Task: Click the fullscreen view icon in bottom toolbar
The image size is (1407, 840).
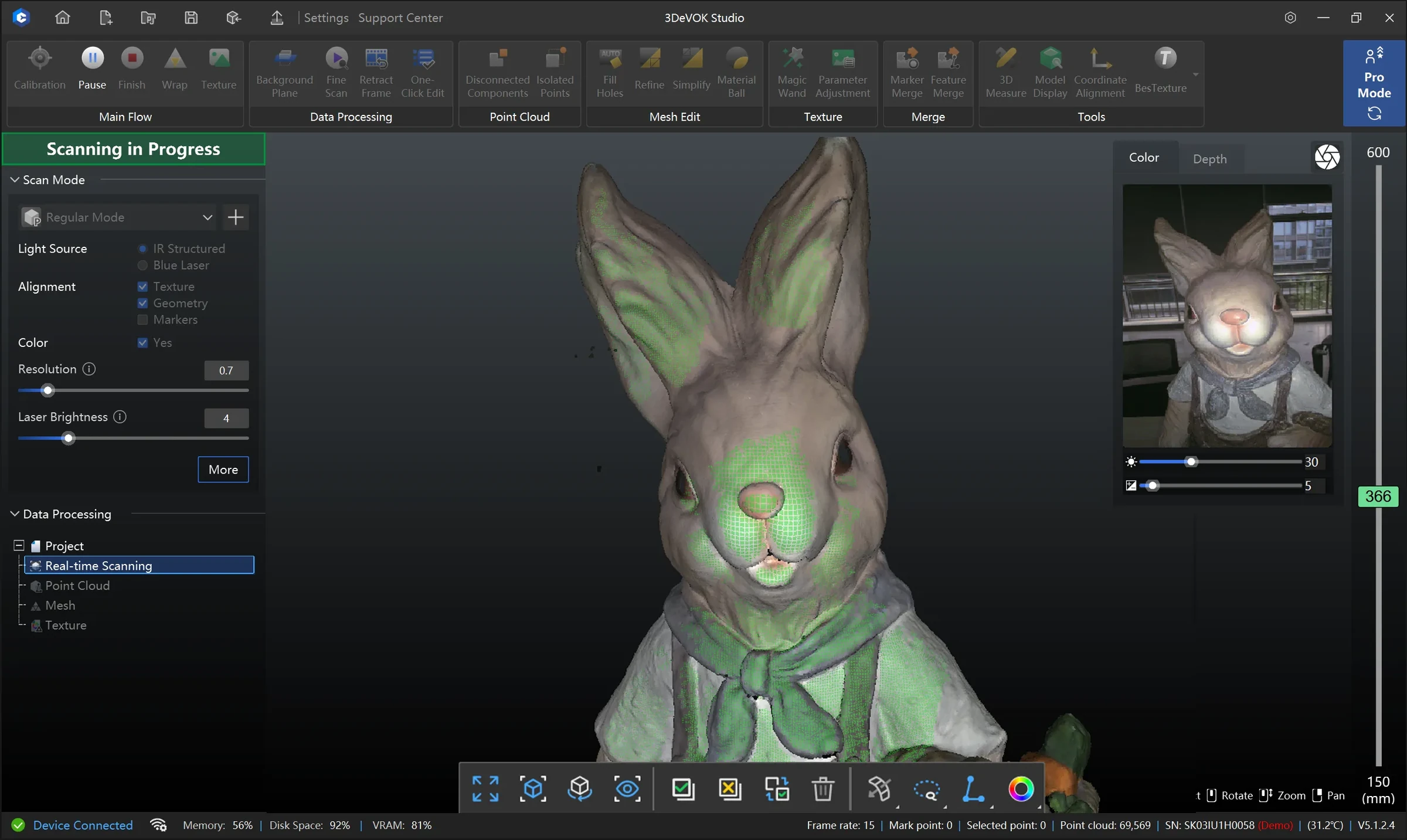Action: point(485,789)
